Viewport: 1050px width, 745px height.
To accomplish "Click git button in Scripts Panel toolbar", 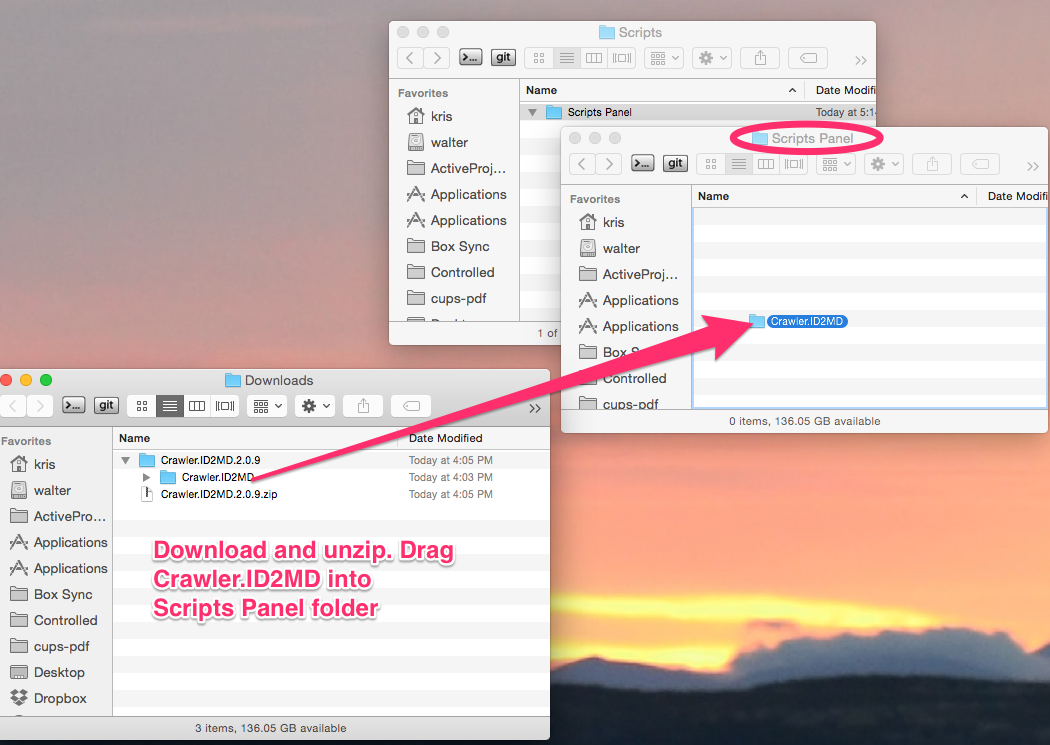I will point(675,163).
